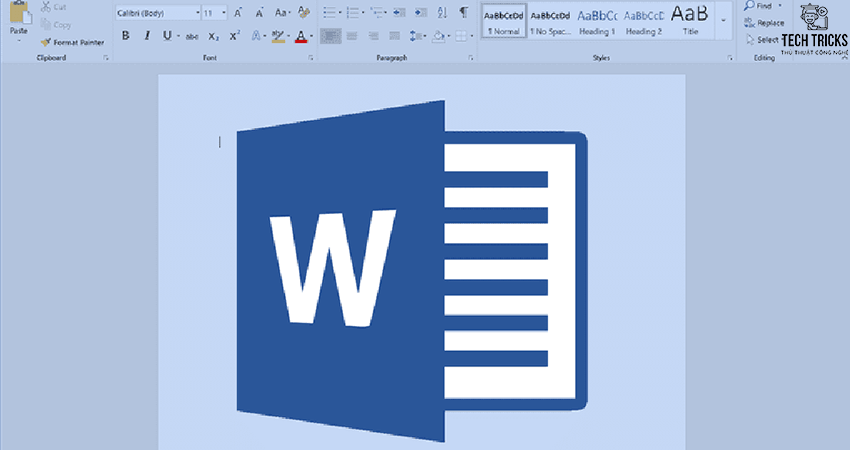Click the Copy button

click(x=56, y=24)
